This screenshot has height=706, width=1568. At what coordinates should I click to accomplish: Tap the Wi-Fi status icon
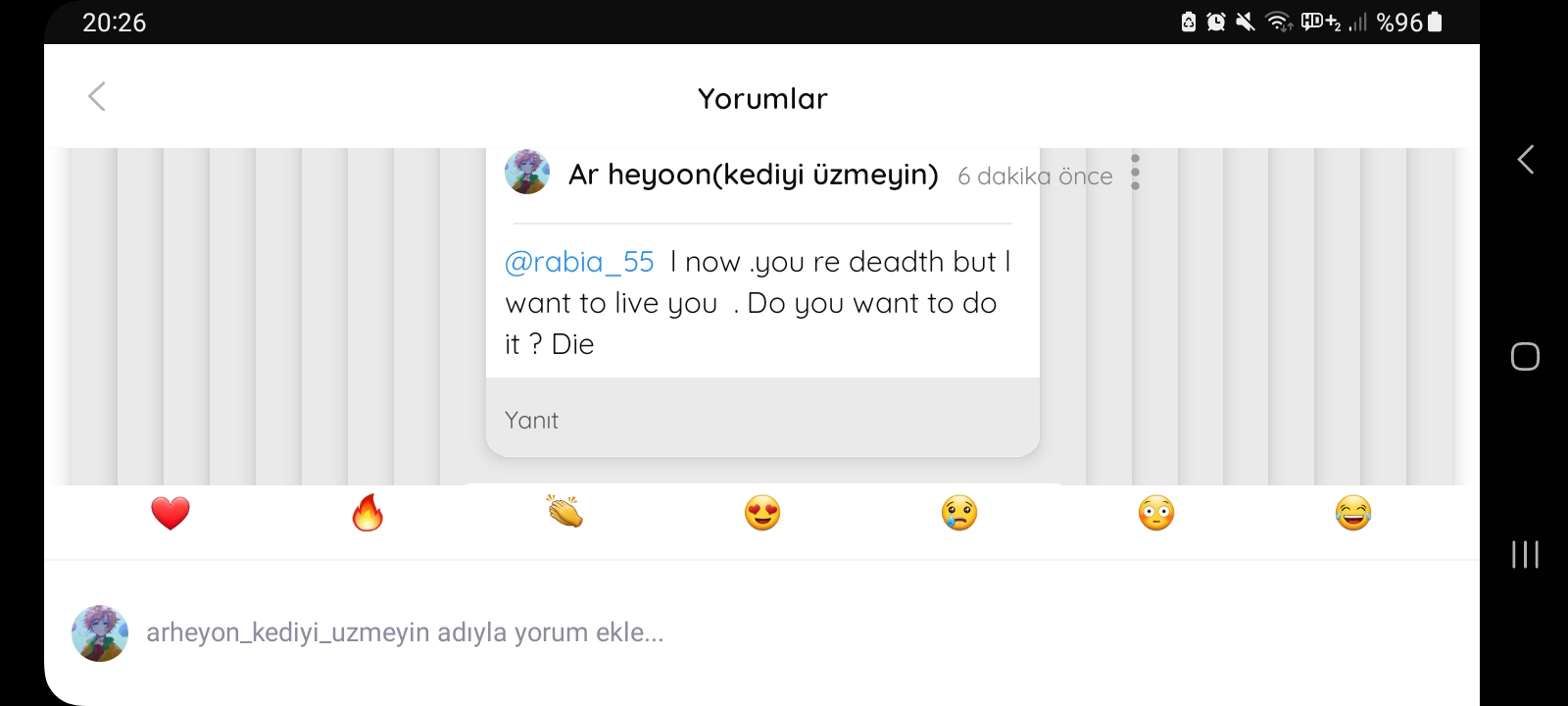click(x=1279, y=22)
